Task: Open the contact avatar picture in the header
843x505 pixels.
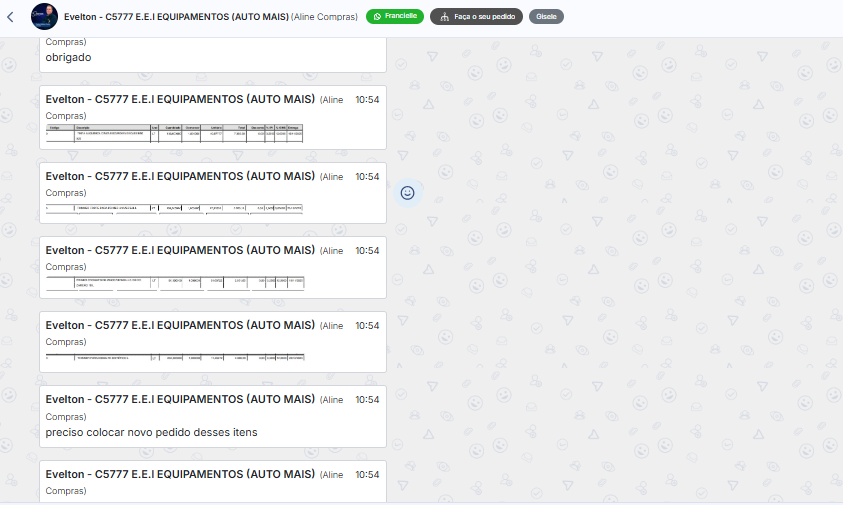Action: tap(44, 17)
